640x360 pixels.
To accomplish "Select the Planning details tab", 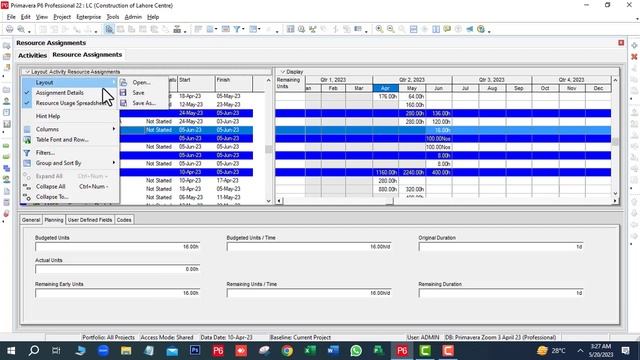I will (x=54, y=220).
